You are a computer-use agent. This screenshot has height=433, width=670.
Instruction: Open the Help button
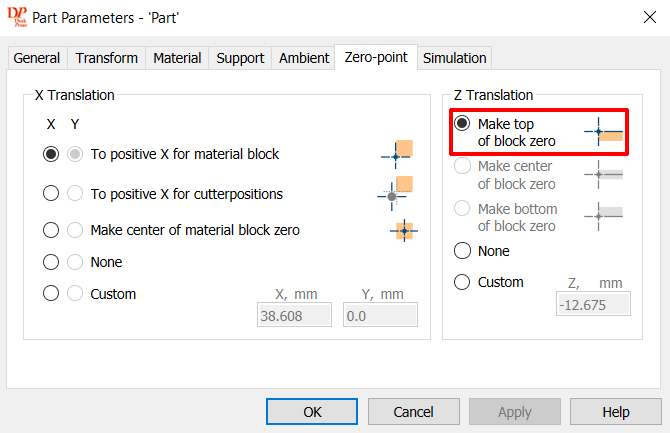coord(616,412)
